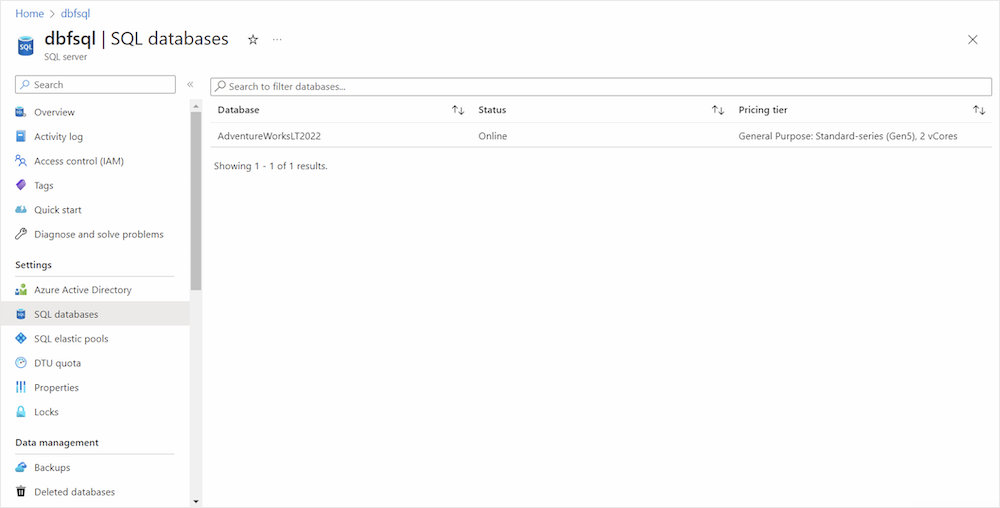Screen dimensions: 1000x508
Task: Click the Diagnose and solve problems wrench icon
Action: (21, 235)
